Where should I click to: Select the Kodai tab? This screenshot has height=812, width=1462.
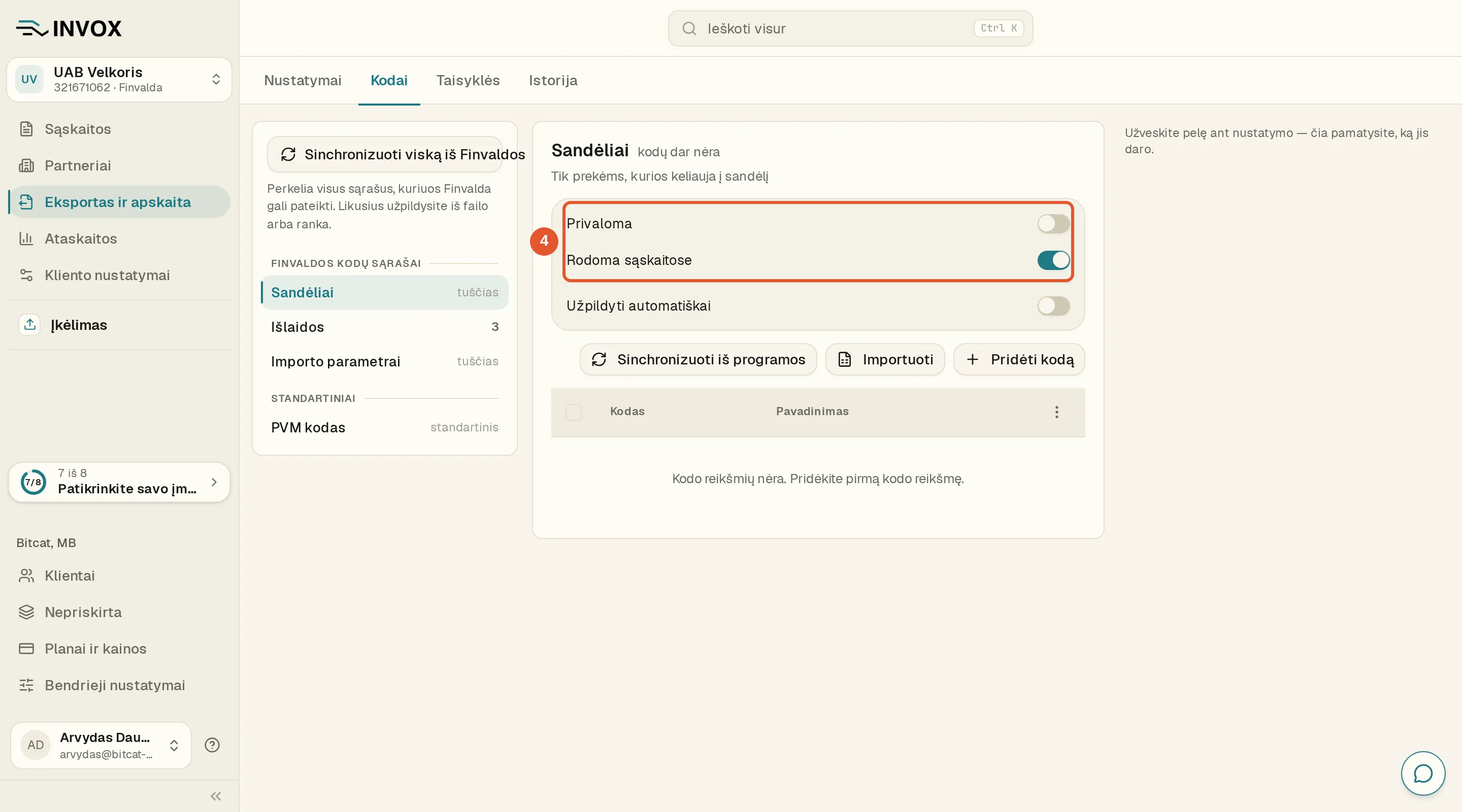(x=389, y=81)
